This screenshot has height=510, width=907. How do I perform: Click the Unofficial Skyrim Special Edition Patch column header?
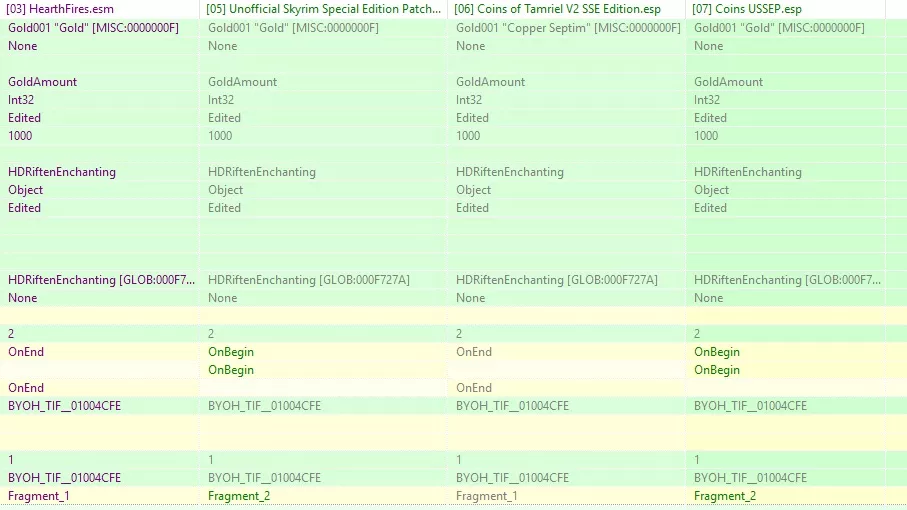tap(323, 9)
